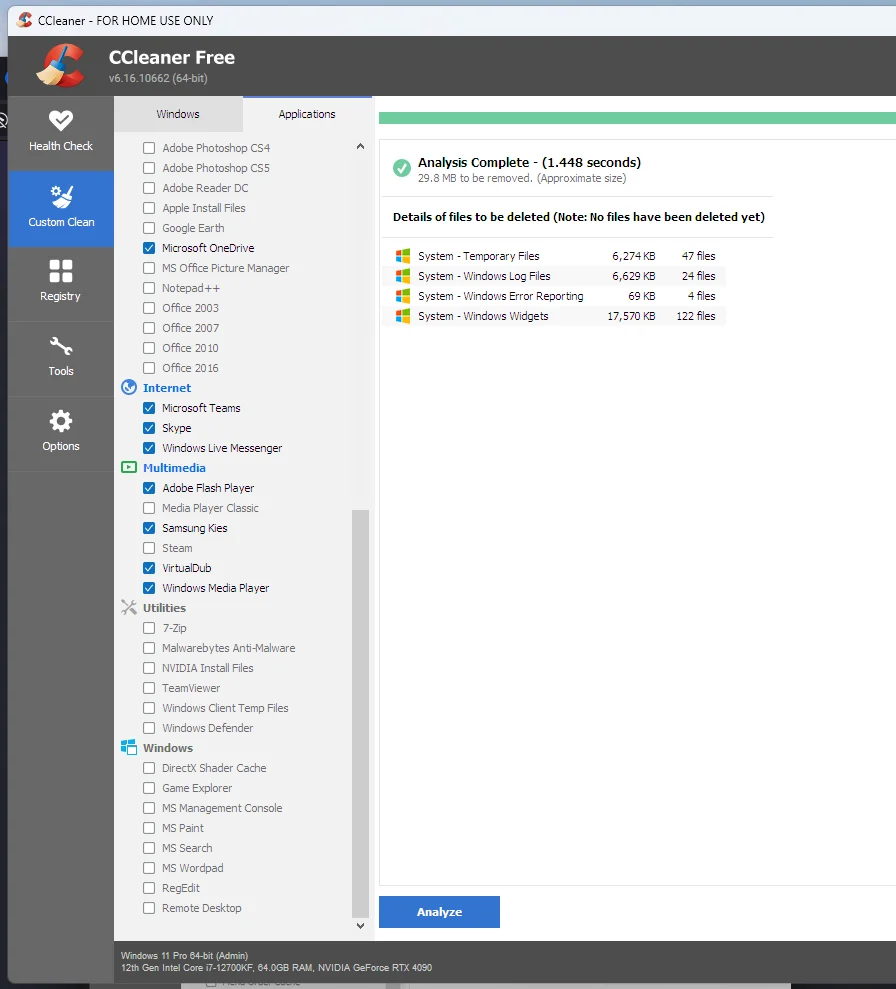Click the Windows section heading in list
This screenshot has width=896, height=989.
168,748
